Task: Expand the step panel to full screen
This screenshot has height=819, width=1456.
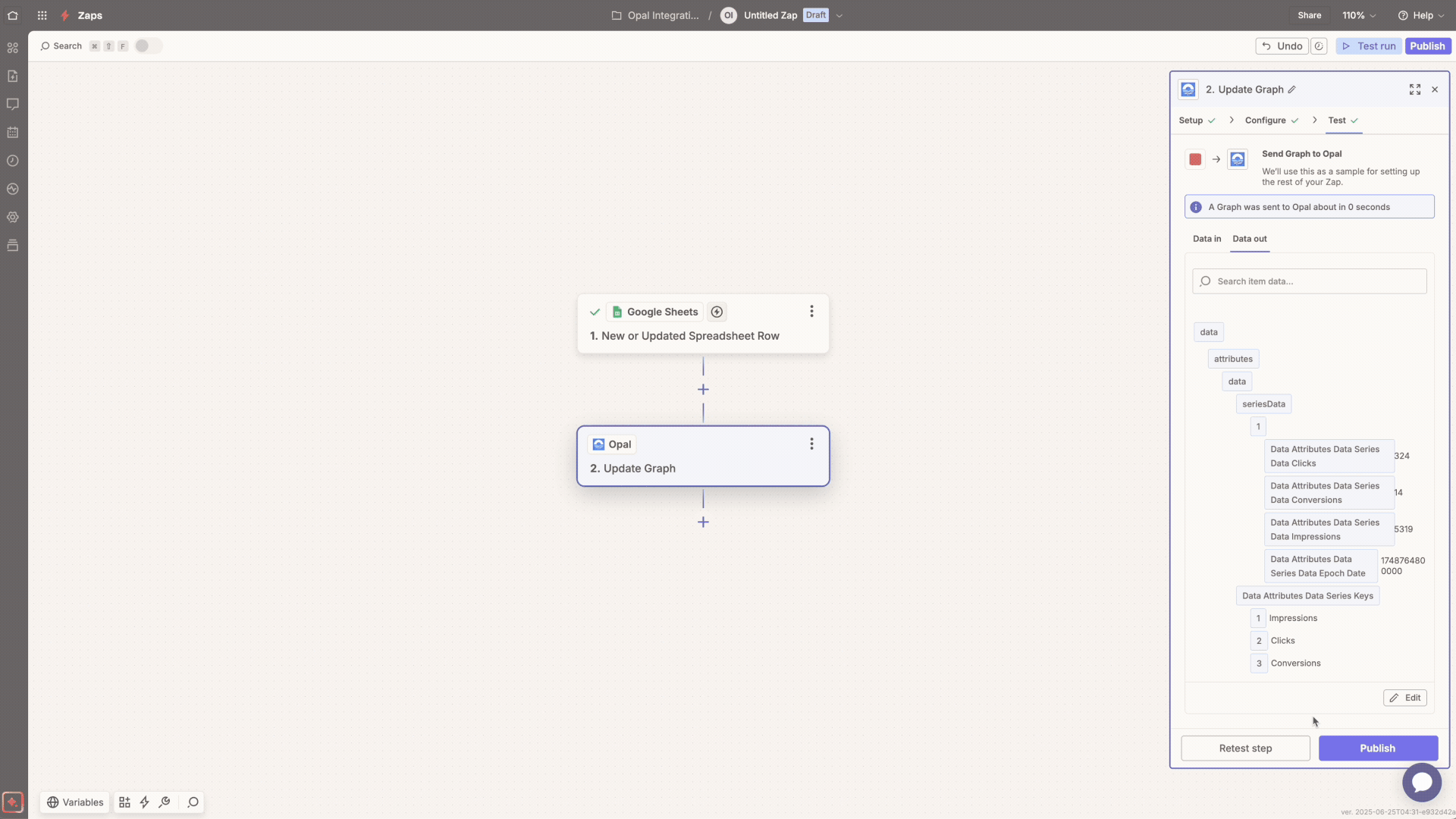Action: pyautogui.click(x=1415, y=89)
